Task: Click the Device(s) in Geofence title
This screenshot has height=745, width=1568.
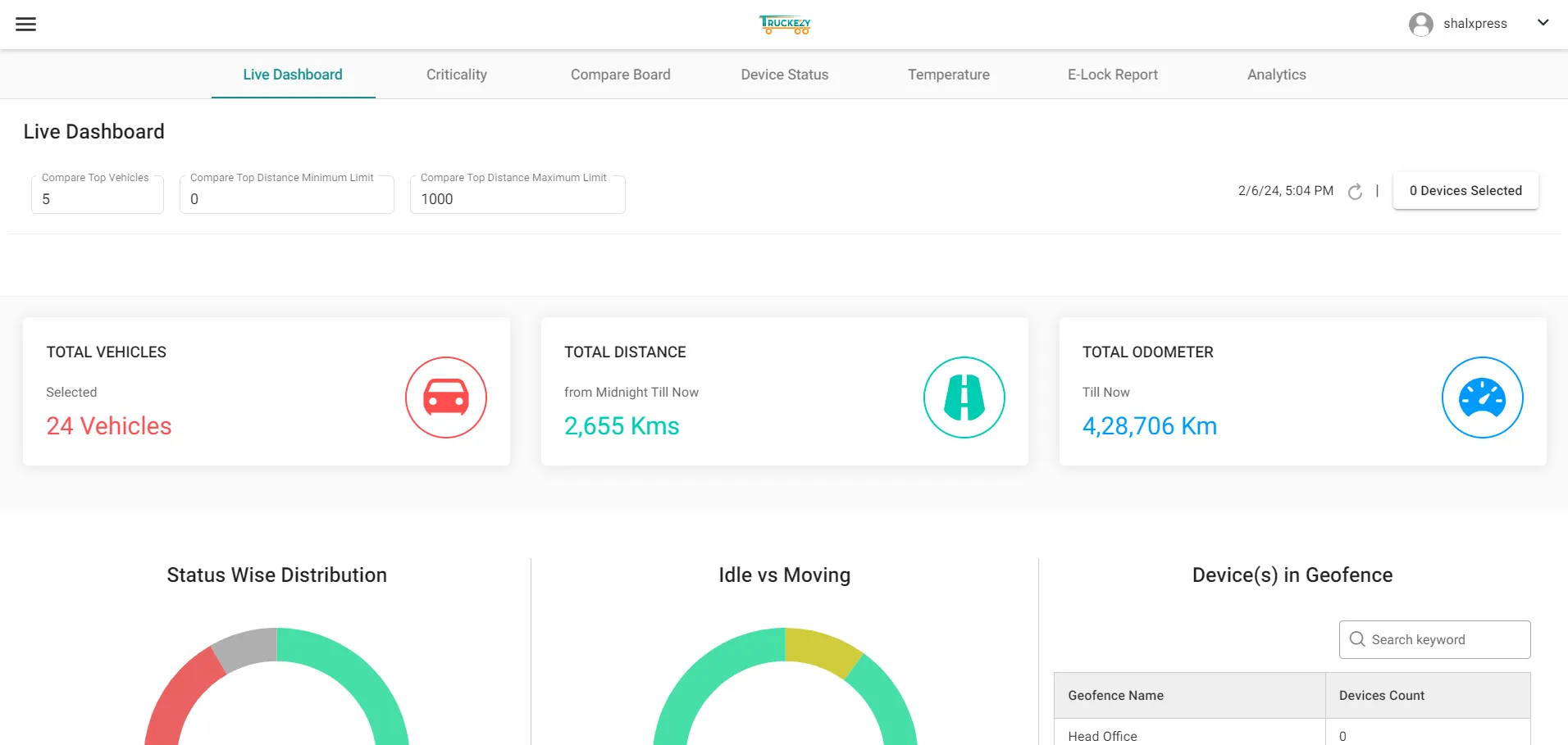Action: [x=1292, y=575]
